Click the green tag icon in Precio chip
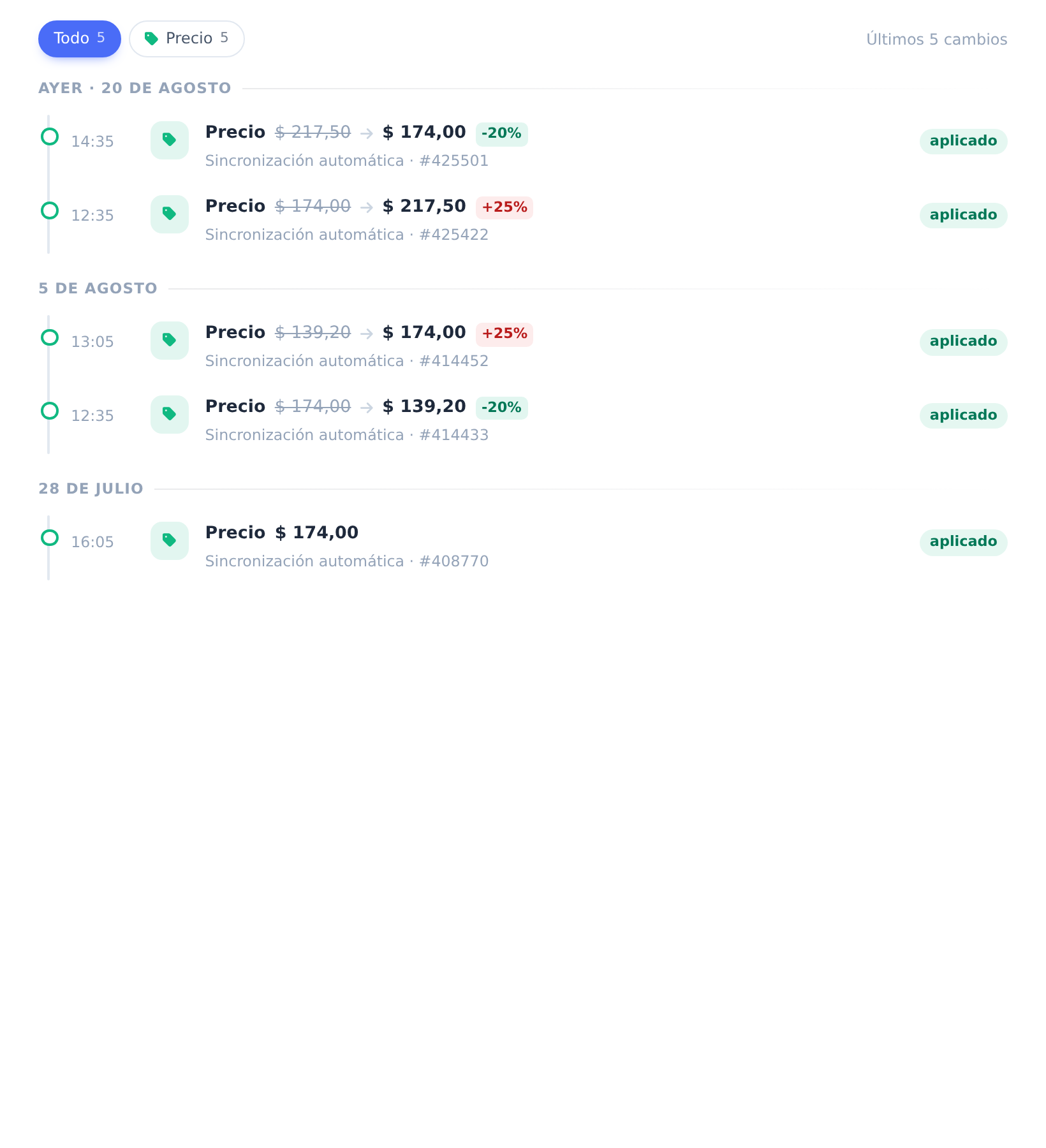 pos(151,39)
